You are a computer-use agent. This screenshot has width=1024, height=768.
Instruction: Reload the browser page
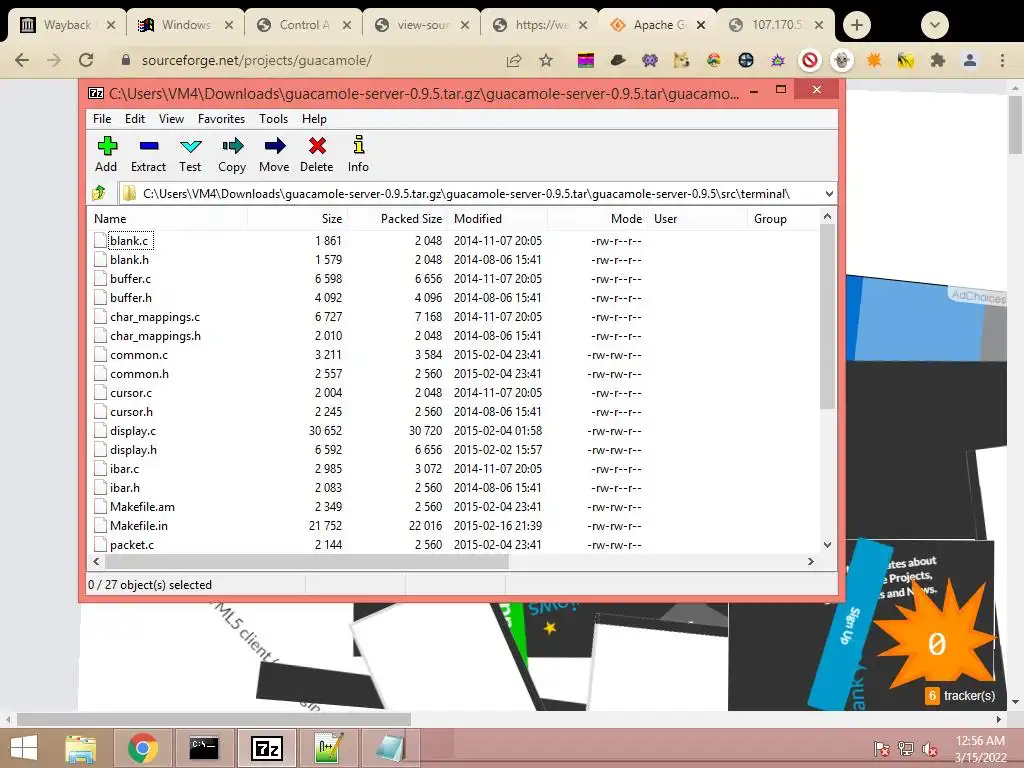(86, 60)
